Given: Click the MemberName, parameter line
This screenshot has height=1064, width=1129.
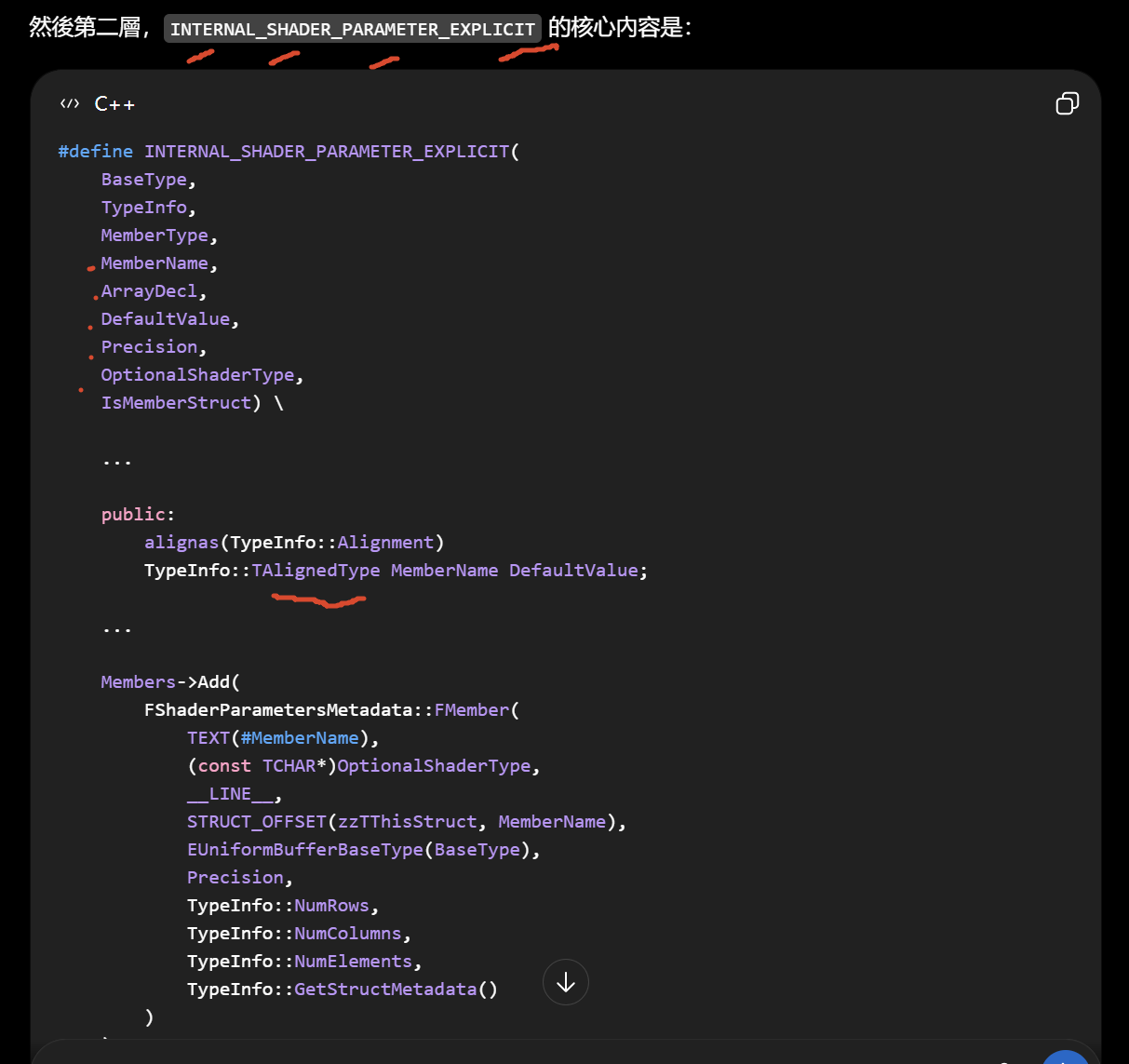Looking at the screenshot, I should [x=159, y=263].
